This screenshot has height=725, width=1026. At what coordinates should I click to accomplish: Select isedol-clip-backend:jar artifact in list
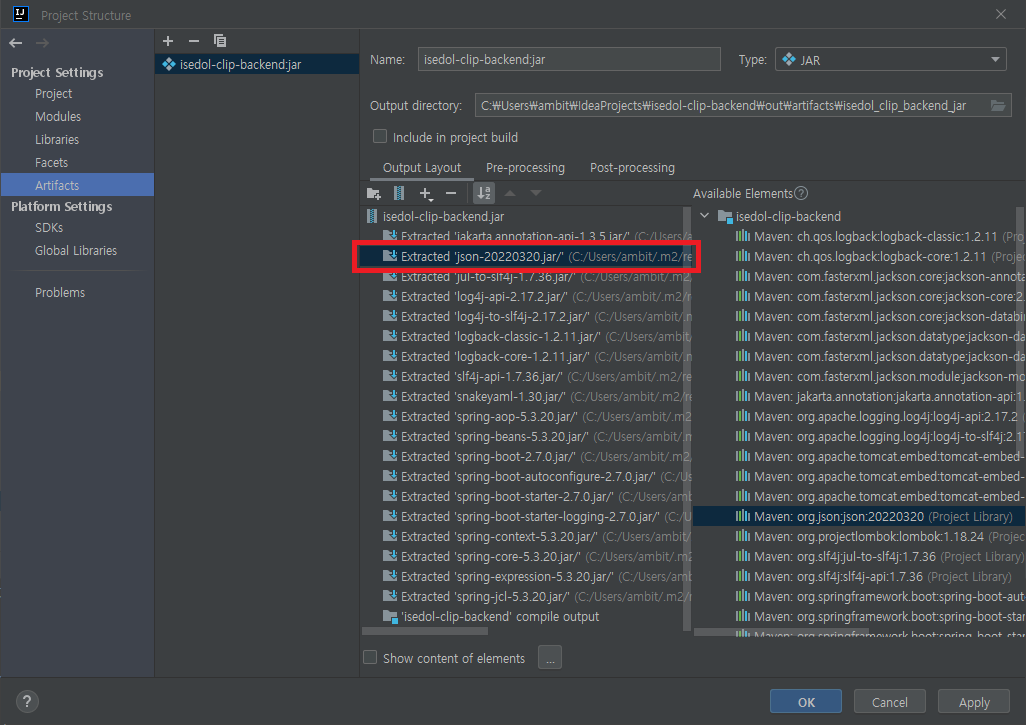[257, 64]
